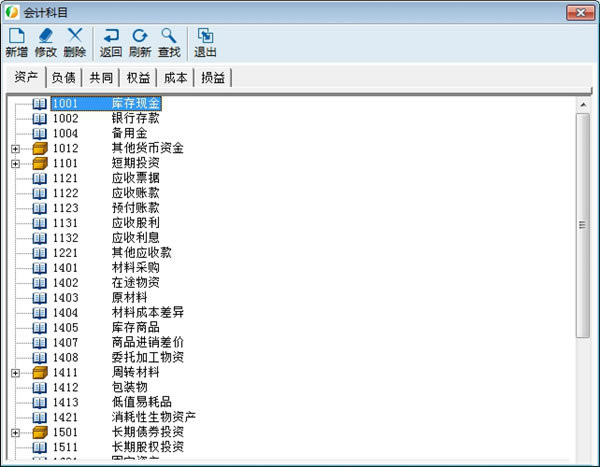Click the 返回 (Return) toolbar icon
600x467 pixels.
111,36
